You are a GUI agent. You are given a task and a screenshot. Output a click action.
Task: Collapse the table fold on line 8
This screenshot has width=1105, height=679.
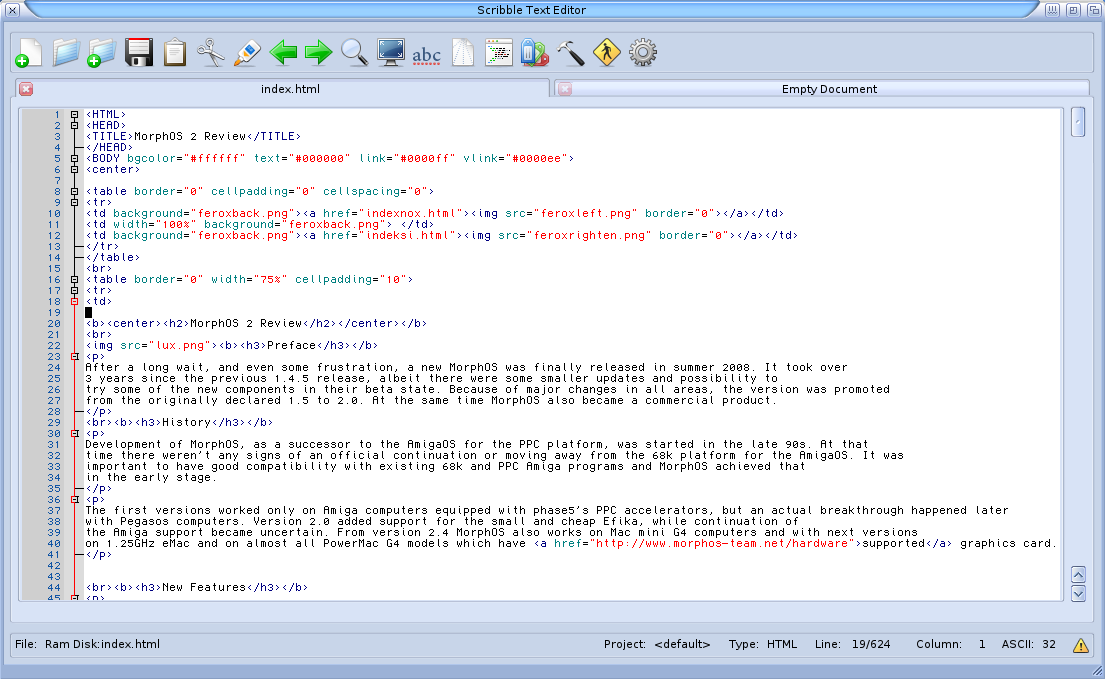(x=75, y=192)
